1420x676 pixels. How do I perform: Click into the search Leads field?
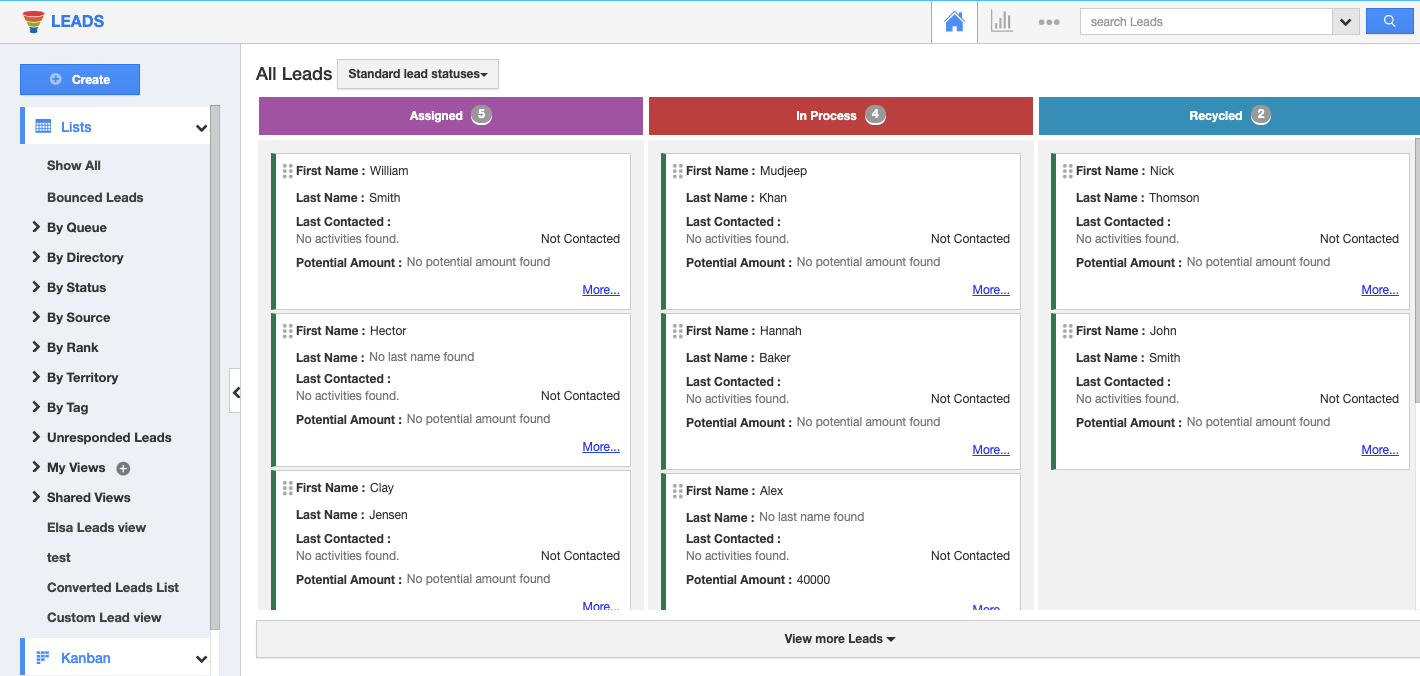[x=1205, y=22]
